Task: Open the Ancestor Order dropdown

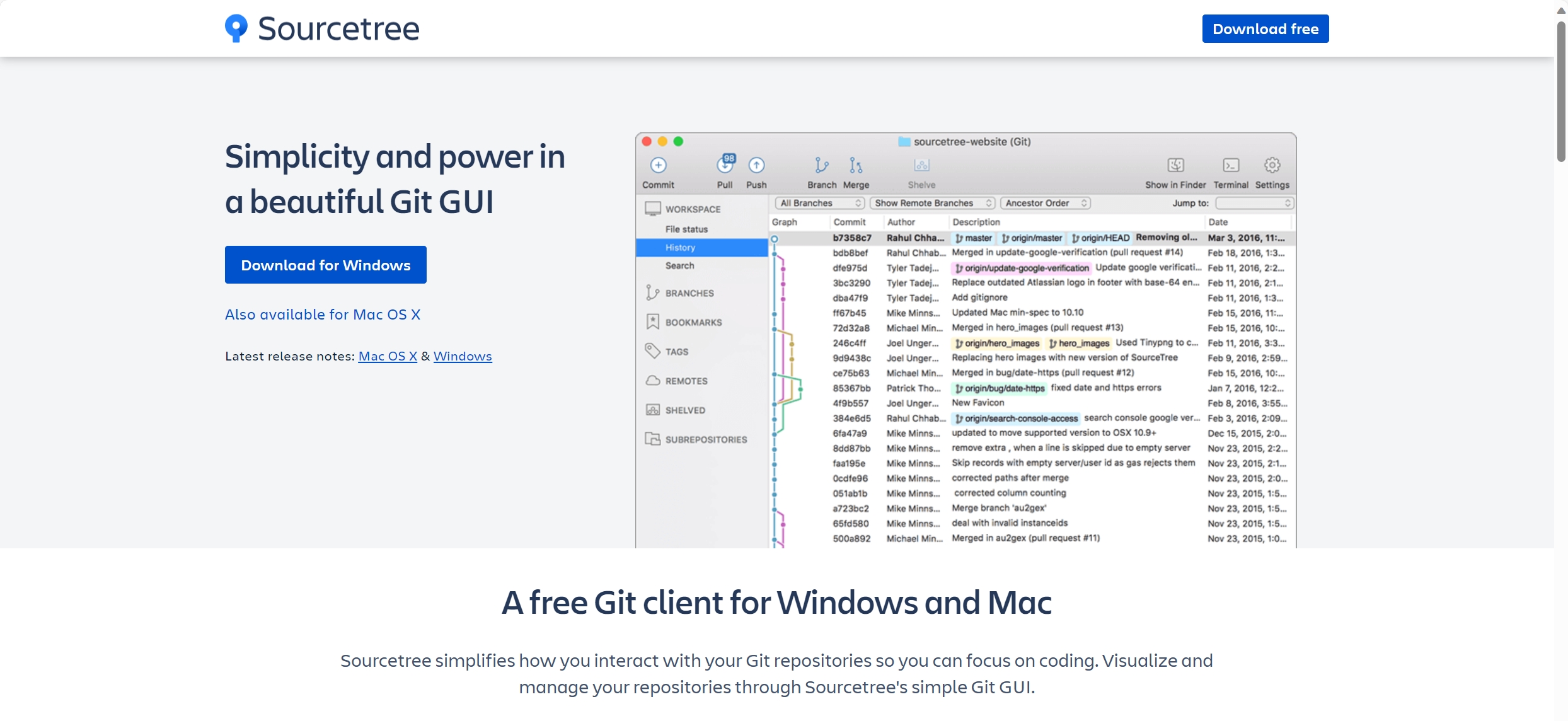Action: (1045, 203)
